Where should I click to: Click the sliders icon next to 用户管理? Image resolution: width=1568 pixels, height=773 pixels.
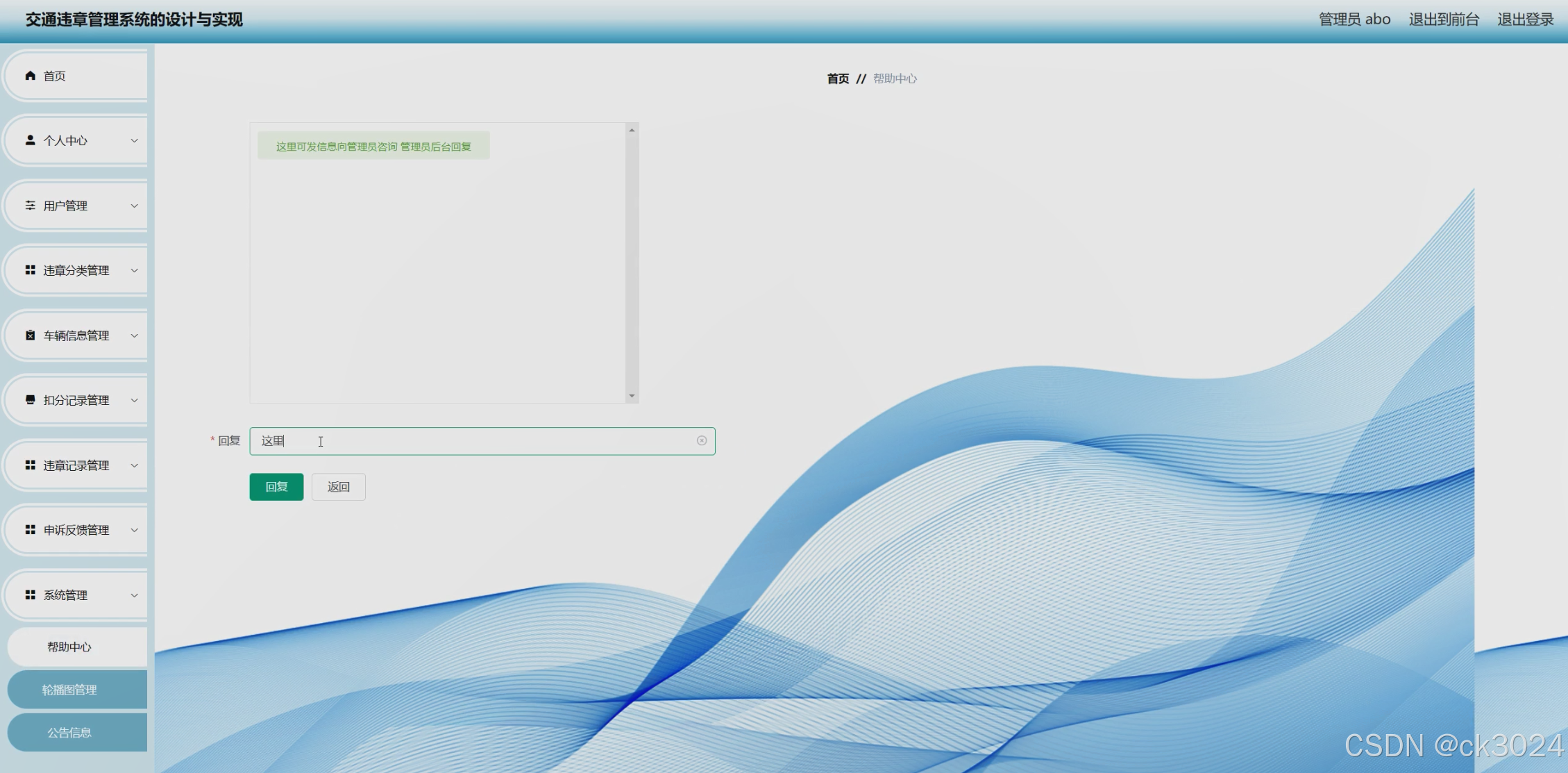pos(30,206)
